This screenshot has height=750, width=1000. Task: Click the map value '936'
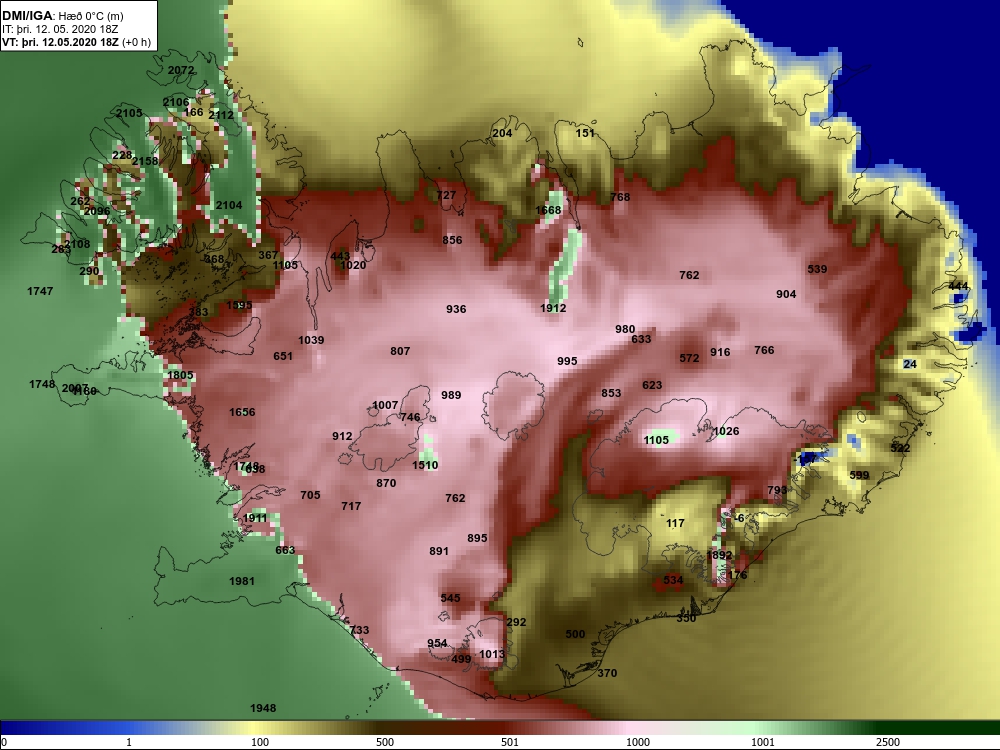point(456,309)
